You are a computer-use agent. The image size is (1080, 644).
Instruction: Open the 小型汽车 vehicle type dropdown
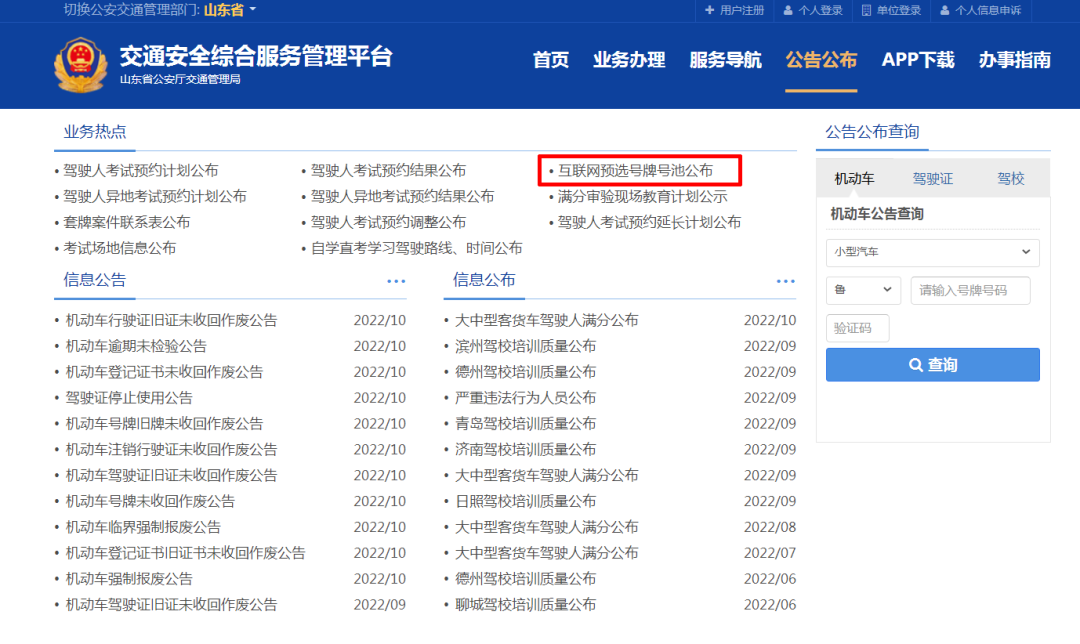tap(932, 252)
